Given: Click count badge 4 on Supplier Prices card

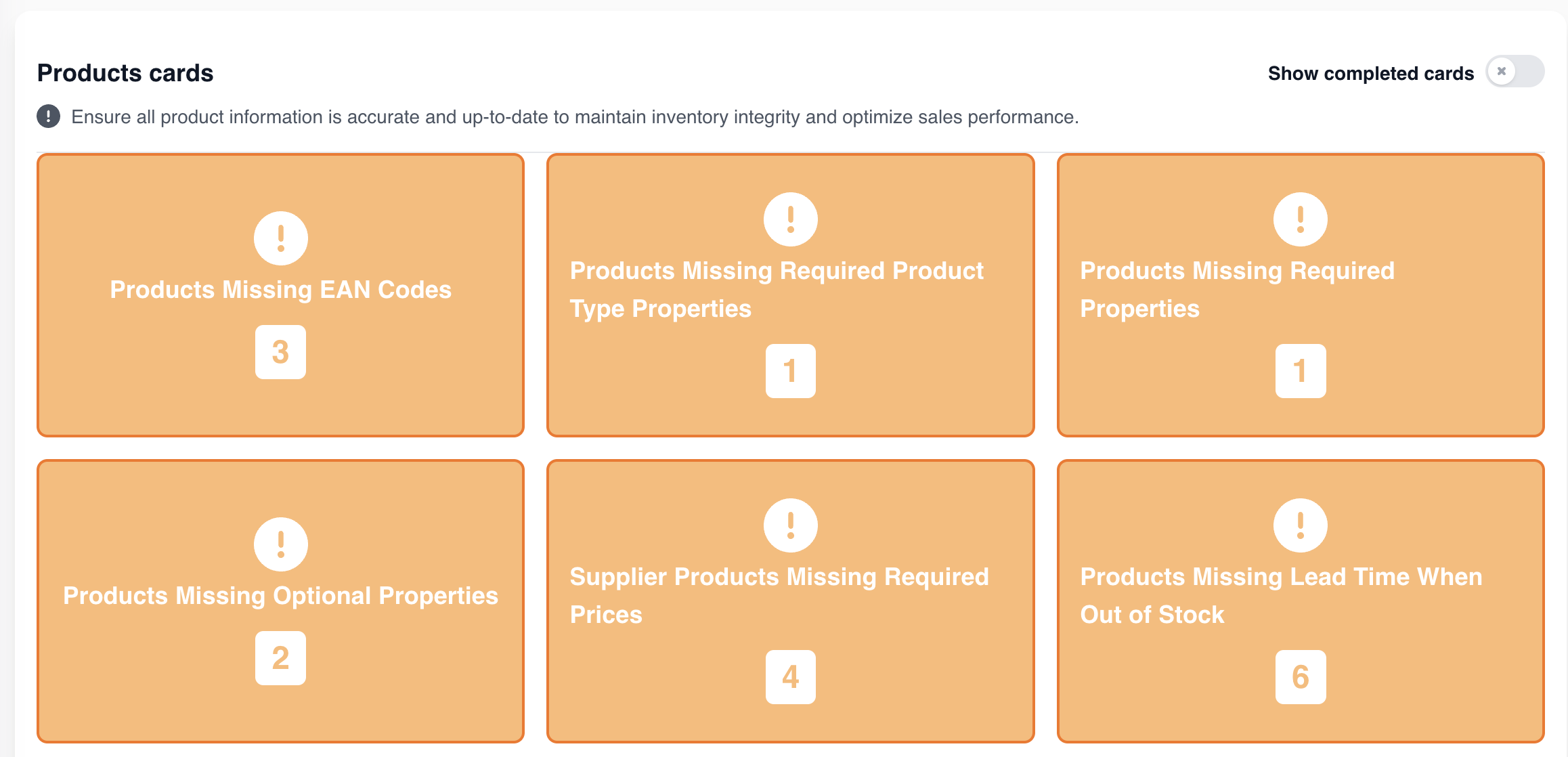Looking at the screenshot, I should pyautogui.click(x=791, y=677).
